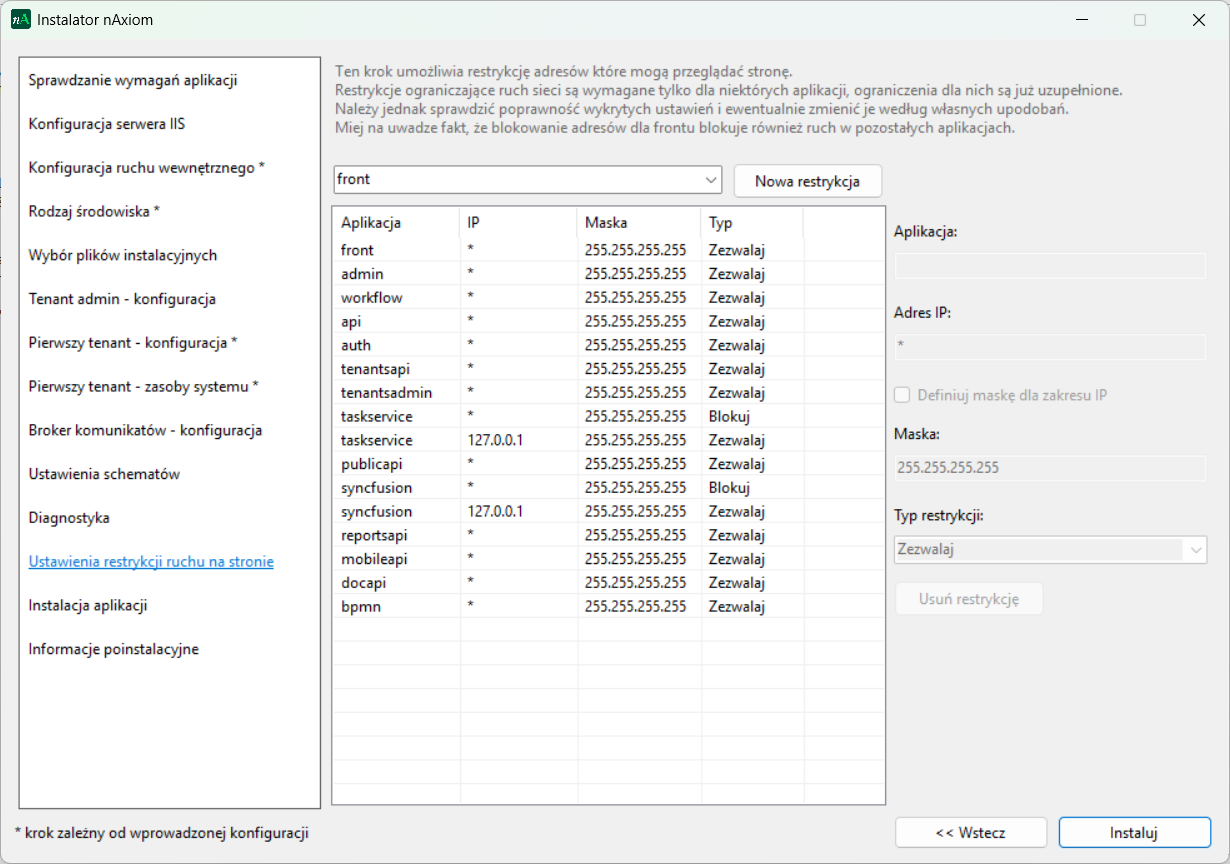Click the Nowa restrykcja button
The width and height of the screenshot is (1230, 864).
click(x=807, y=181)
